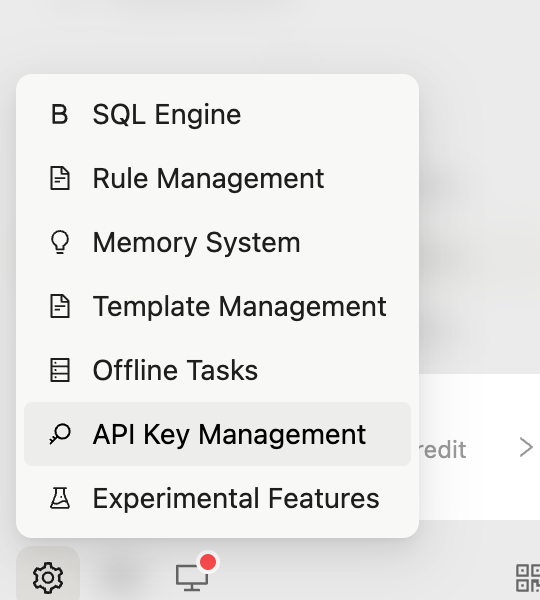Viewport: 540px width, 600px height.
Task: Open the Offline Tasks menu entry
Action: point(217,370)
